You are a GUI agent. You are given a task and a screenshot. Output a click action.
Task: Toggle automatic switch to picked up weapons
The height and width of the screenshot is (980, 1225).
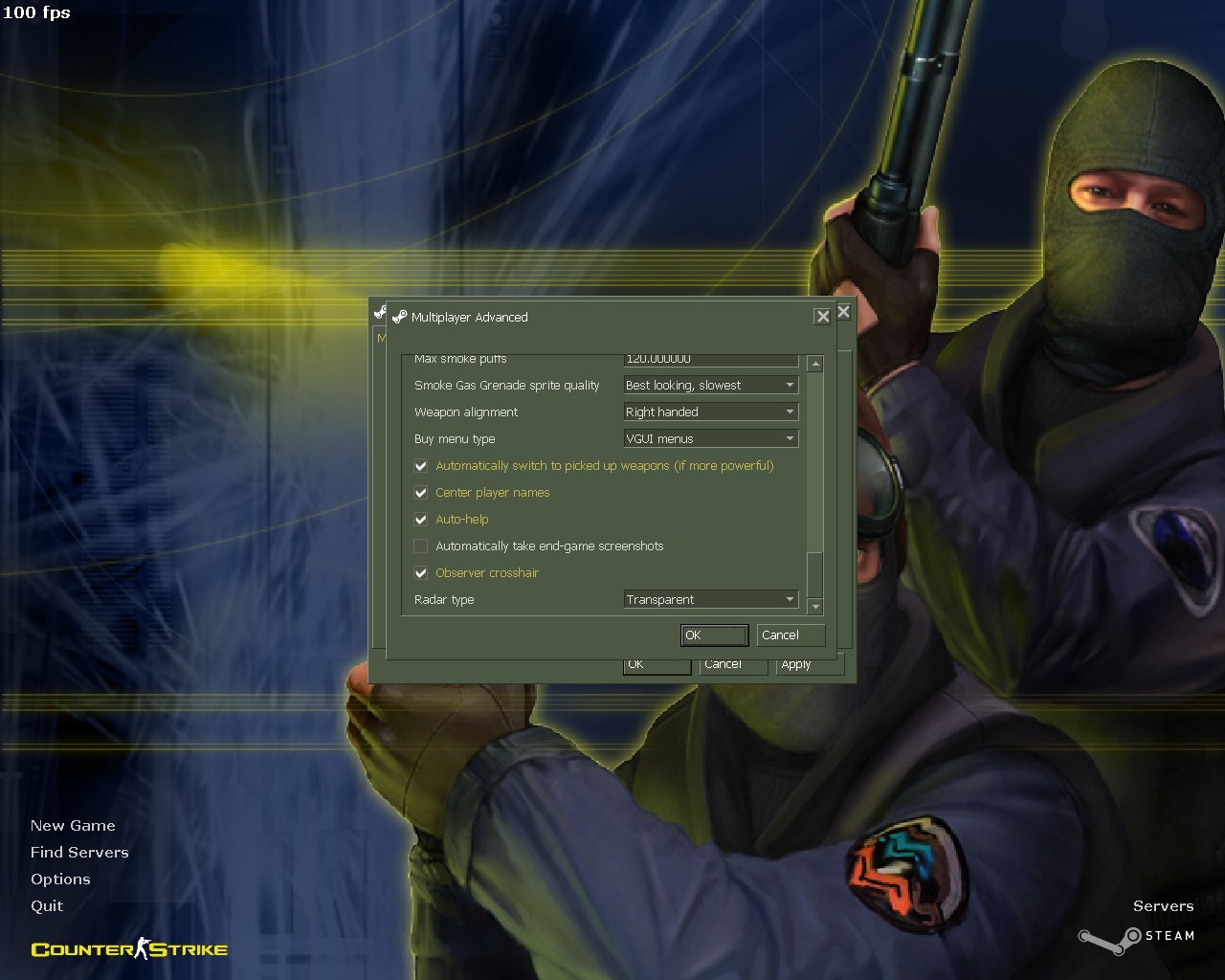421,466
